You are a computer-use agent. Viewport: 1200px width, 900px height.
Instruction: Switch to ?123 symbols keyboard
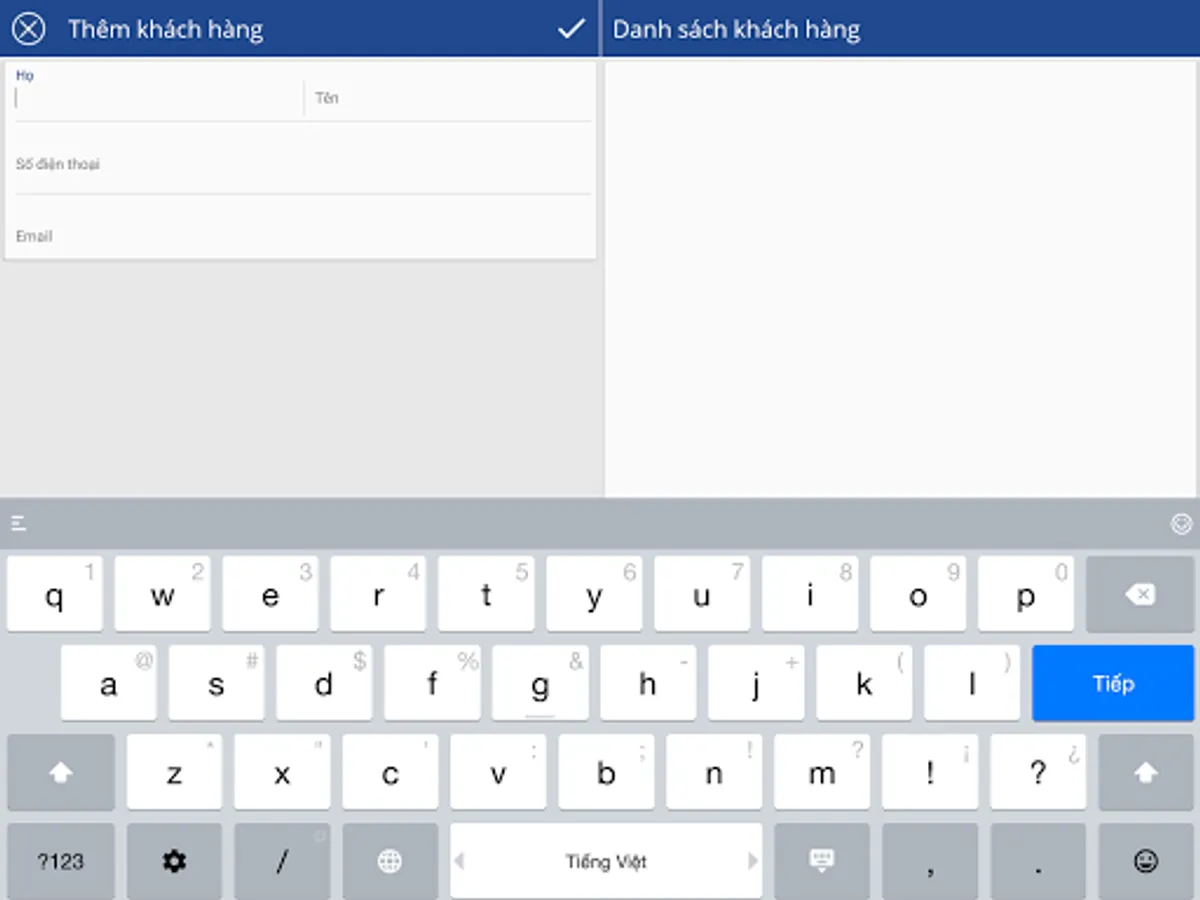pyautogui.click(x=61, y=861)
